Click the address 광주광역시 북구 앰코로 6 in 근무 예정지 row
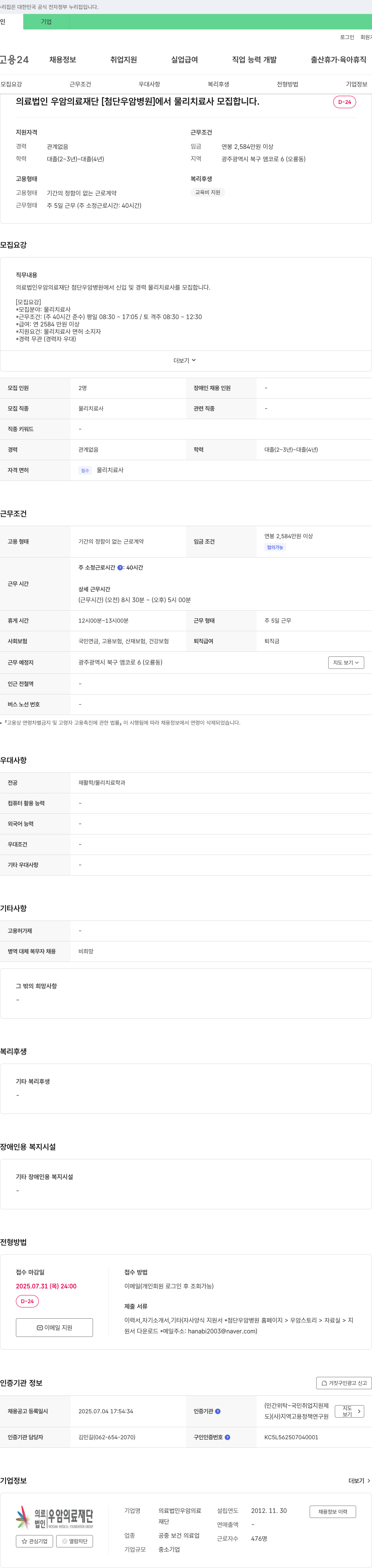 tap(121, 662)
